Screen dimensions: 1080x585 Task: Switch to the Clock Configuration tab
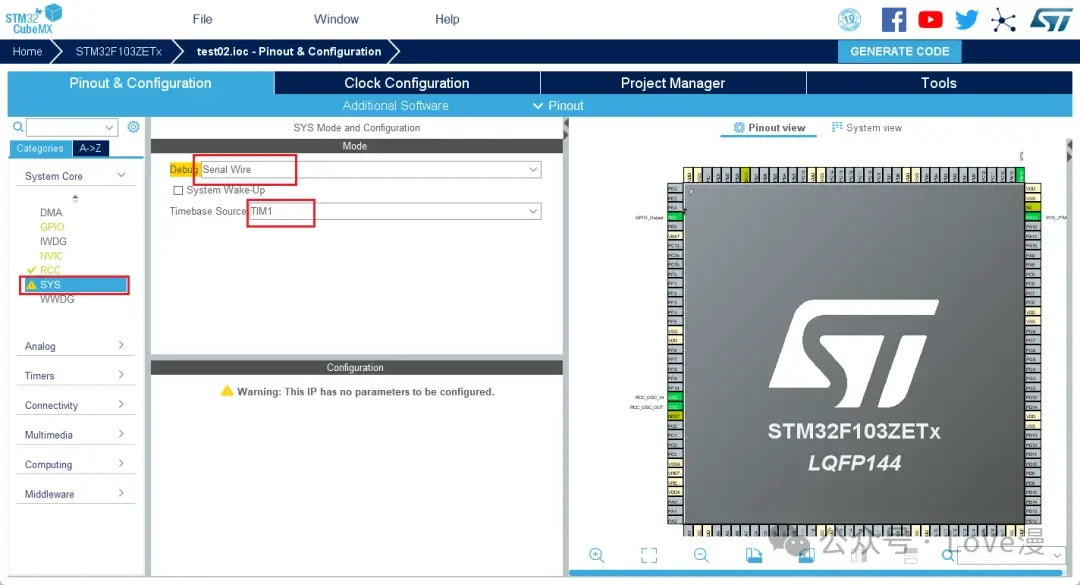407,83
